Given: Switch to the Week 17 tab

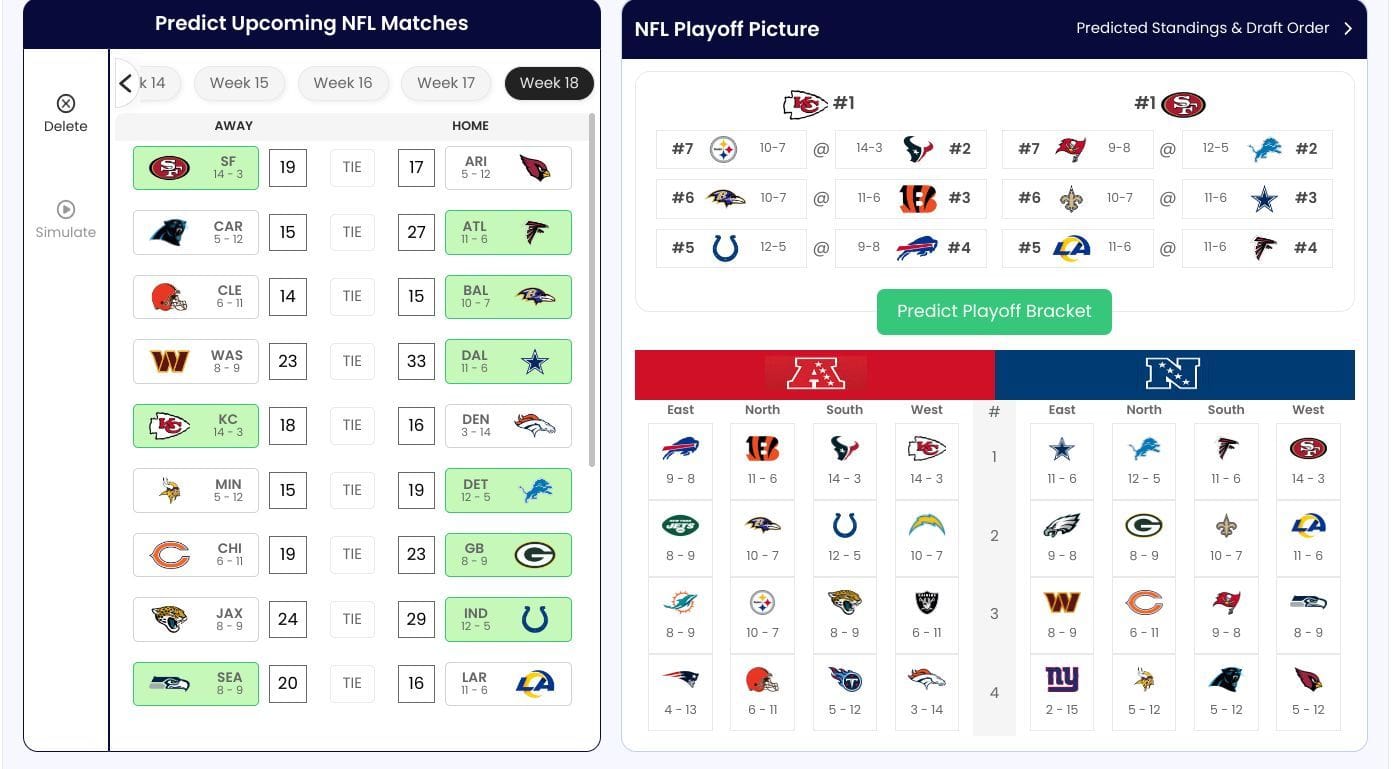Looking at the screenshot, I should [x=446, y=83].
